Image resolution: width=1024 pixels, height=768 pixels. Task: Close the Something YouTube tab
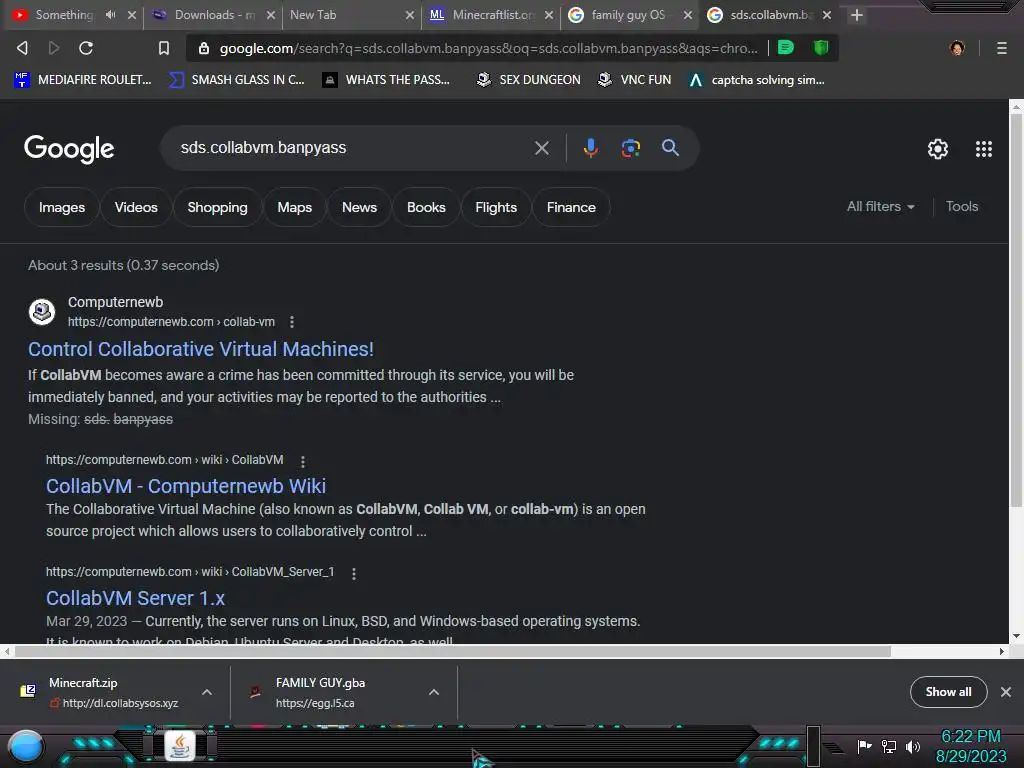click(x=132, y=14)
